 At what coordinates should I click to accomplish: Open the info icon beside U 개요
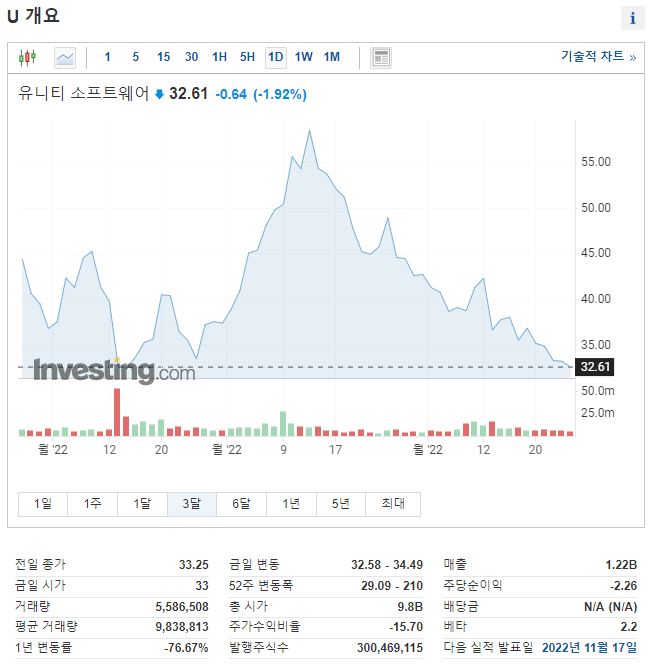[x=632, y=18]
